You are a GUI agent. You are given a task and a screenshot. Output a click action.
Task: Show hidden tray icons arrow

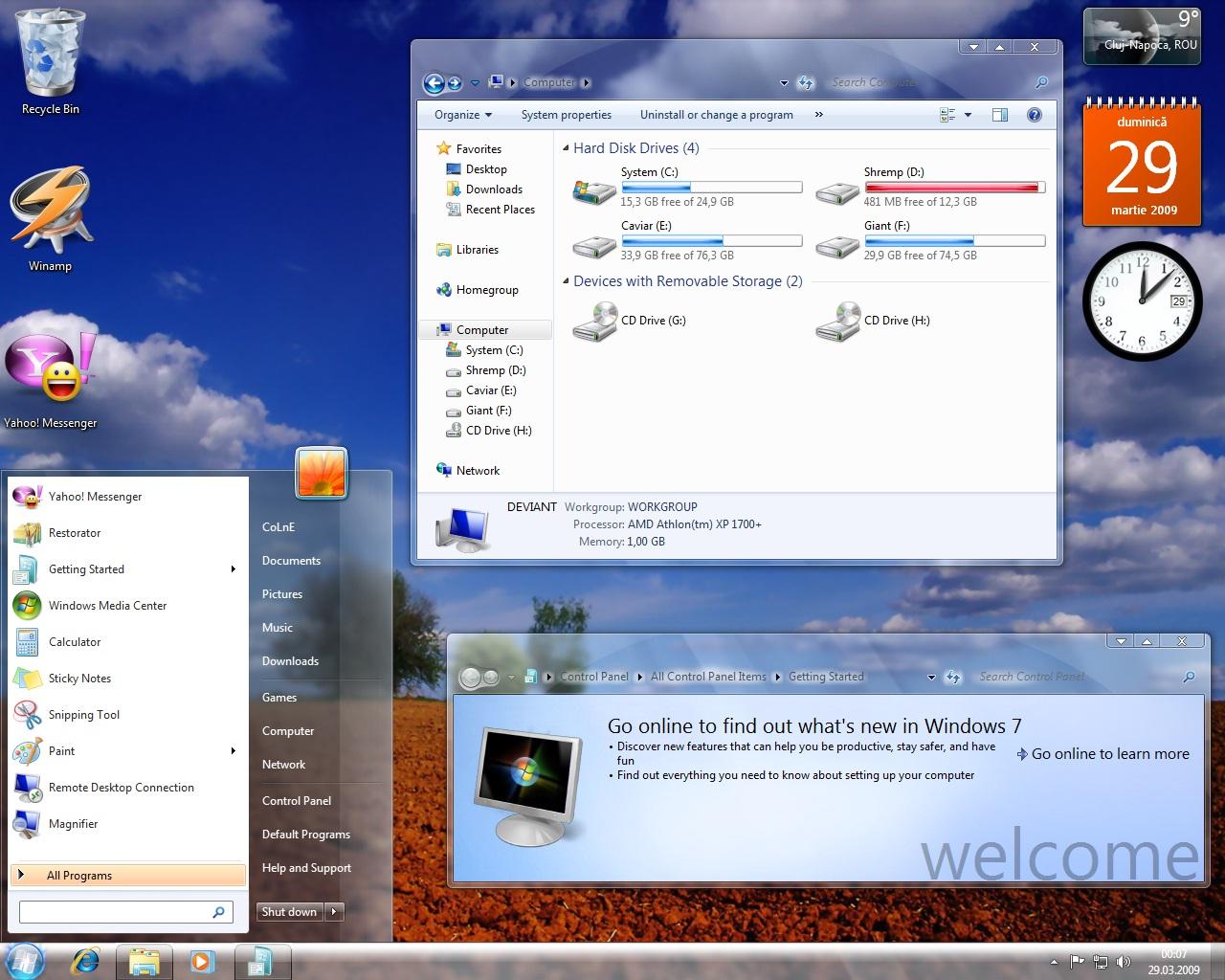tap(1055, 962)
